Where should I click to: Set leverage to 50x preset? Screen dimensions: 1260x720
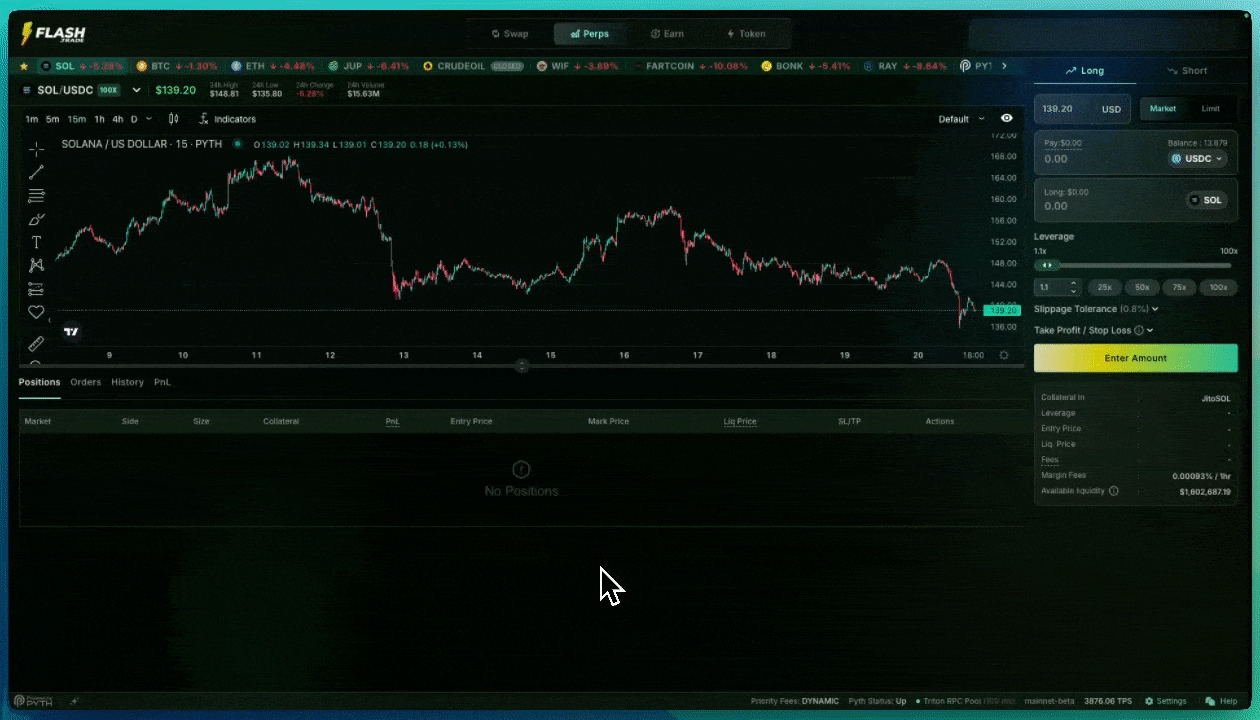point(1141,287)
